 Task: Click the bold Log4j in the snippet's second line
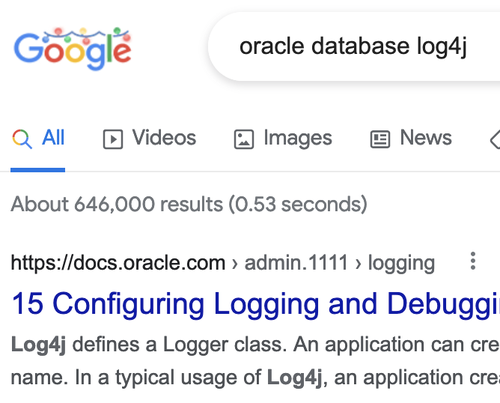[x=295, y=377]
